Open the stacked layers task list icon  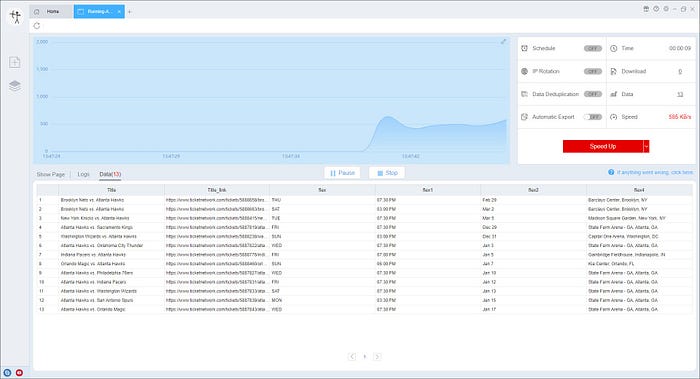pos(15,86)
